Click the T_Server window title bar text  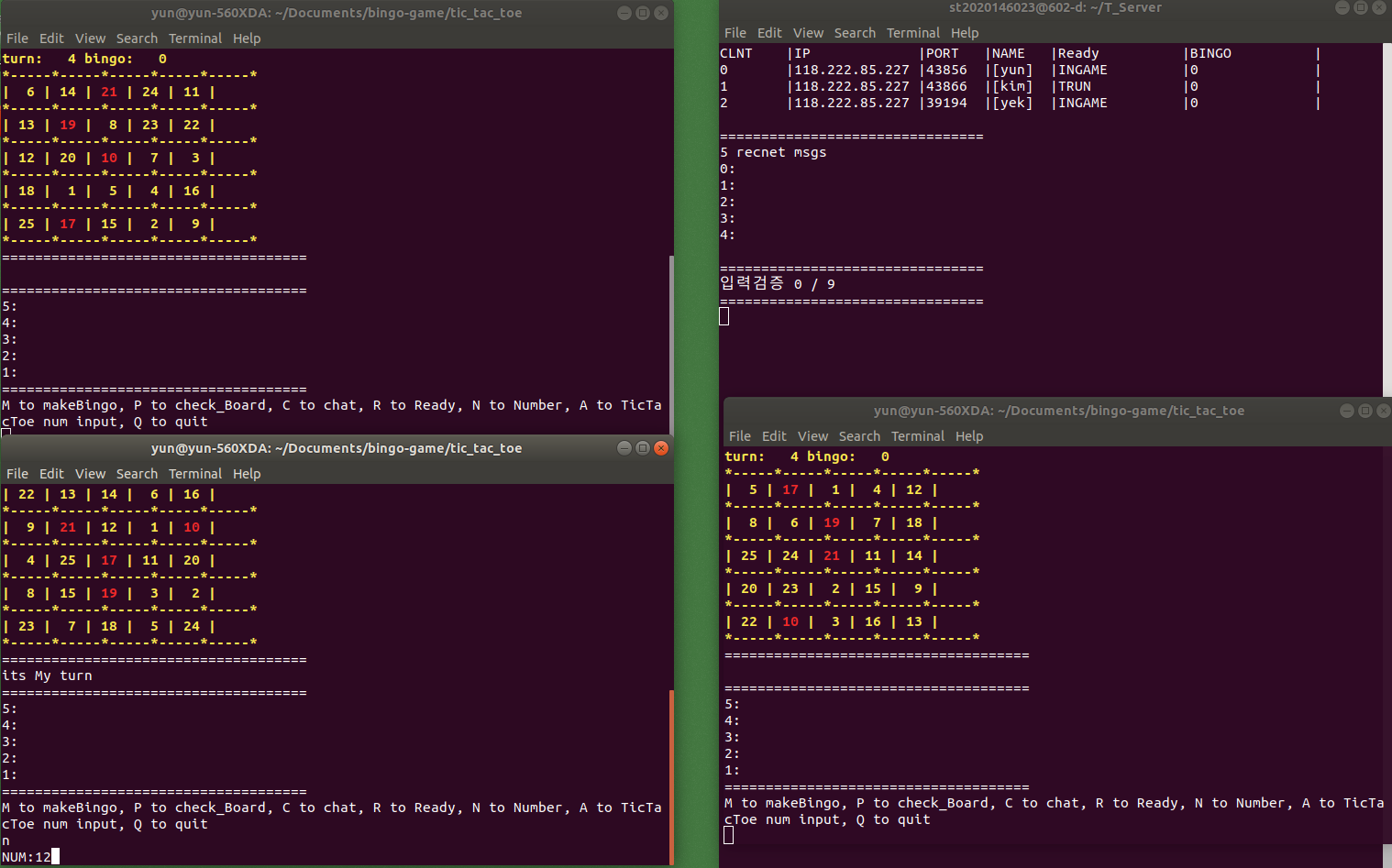[1055, 7]
